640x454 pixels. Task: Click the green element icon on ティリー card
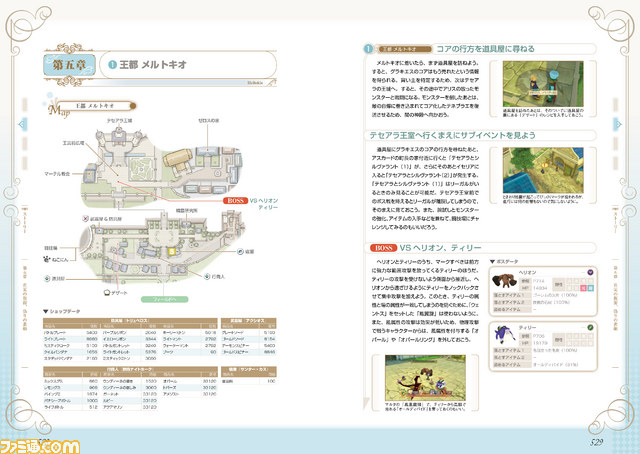[x=590, y=327]
